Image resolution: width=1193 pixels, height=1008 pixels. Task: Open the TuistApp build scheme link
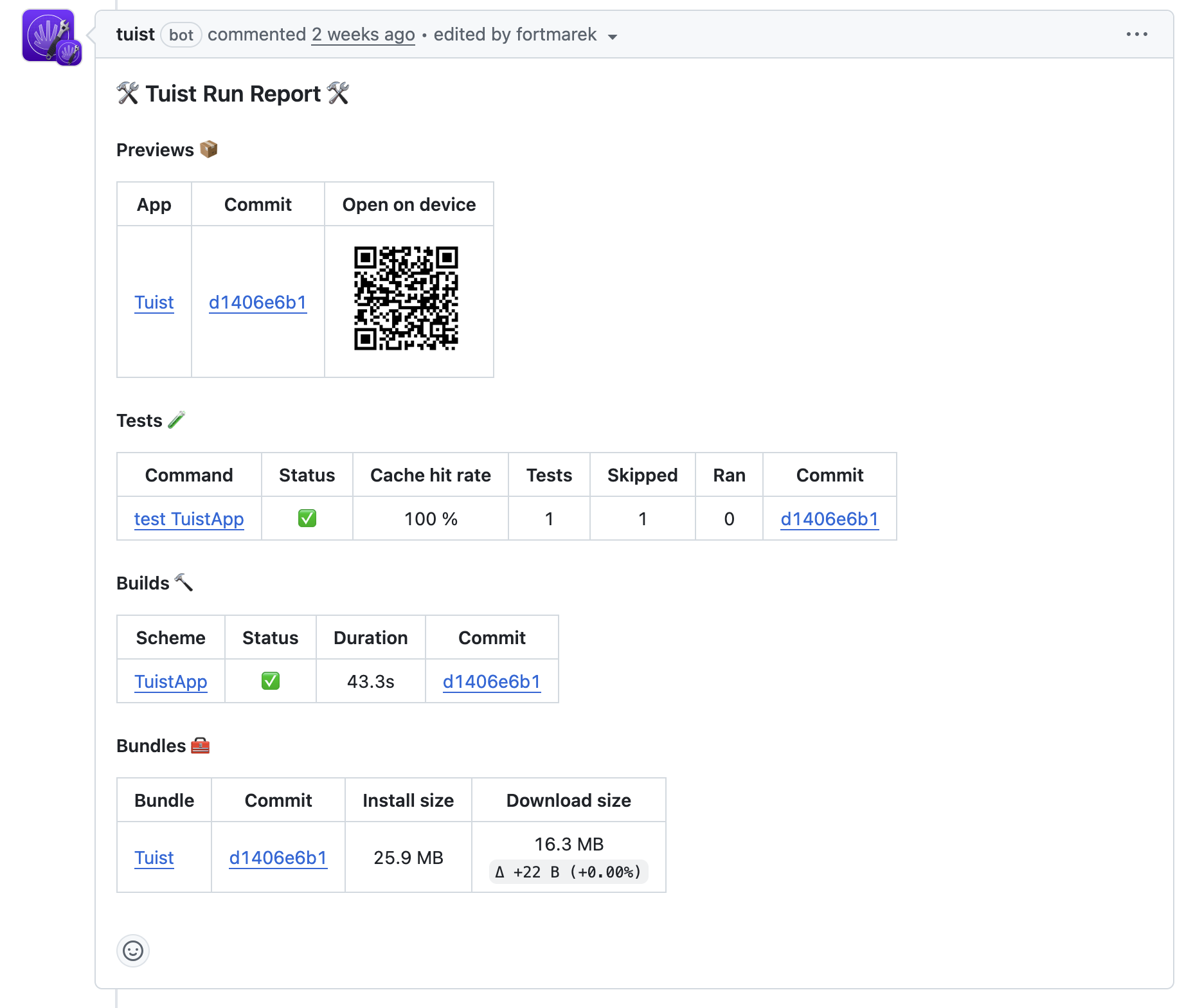click(170, 681)
